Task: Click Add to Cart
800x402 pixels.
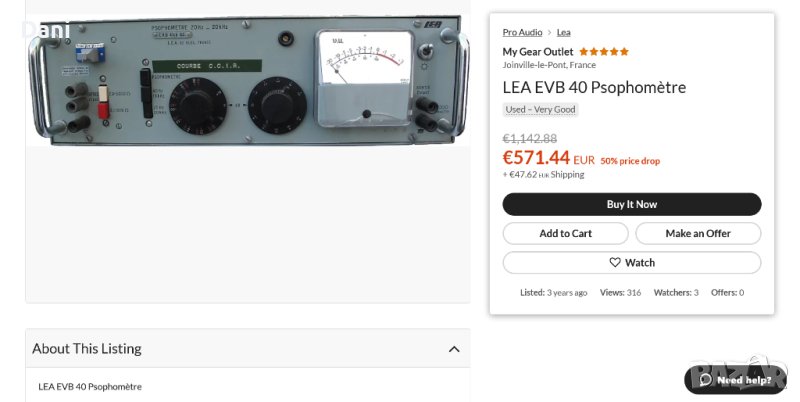Action: pyautogui.click(x=565, y=233)
